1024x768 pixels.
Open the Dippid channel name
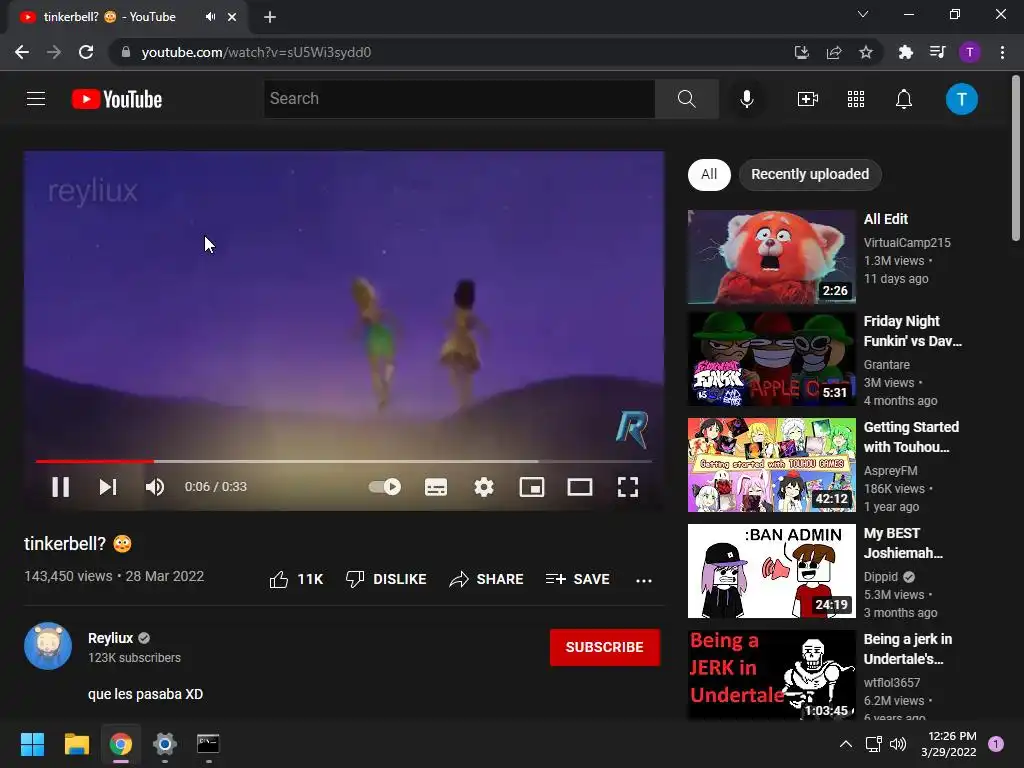coord(880,577)
